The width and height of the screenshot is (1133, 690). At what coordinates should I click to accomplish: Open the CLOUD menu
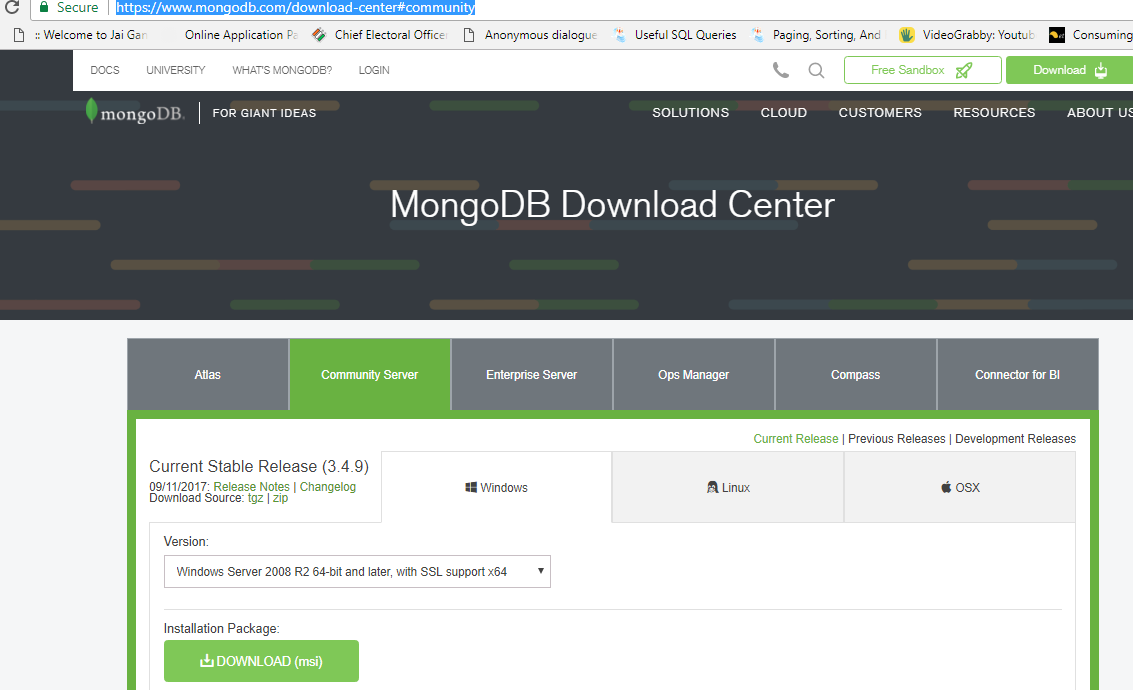pos(783,113)
